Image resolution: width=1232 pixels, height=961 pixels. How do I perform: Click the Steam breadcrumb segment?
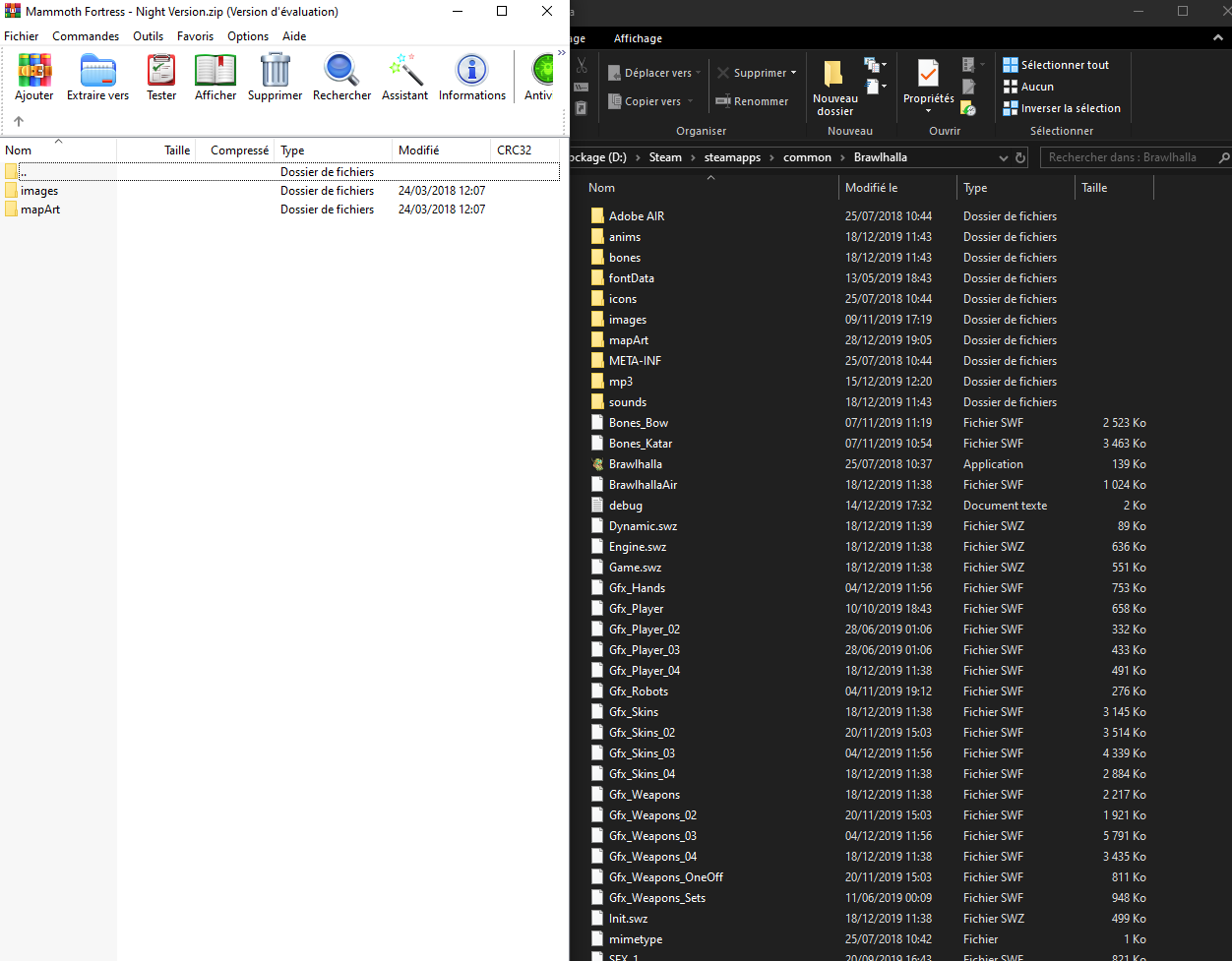[x=665, y=157]
